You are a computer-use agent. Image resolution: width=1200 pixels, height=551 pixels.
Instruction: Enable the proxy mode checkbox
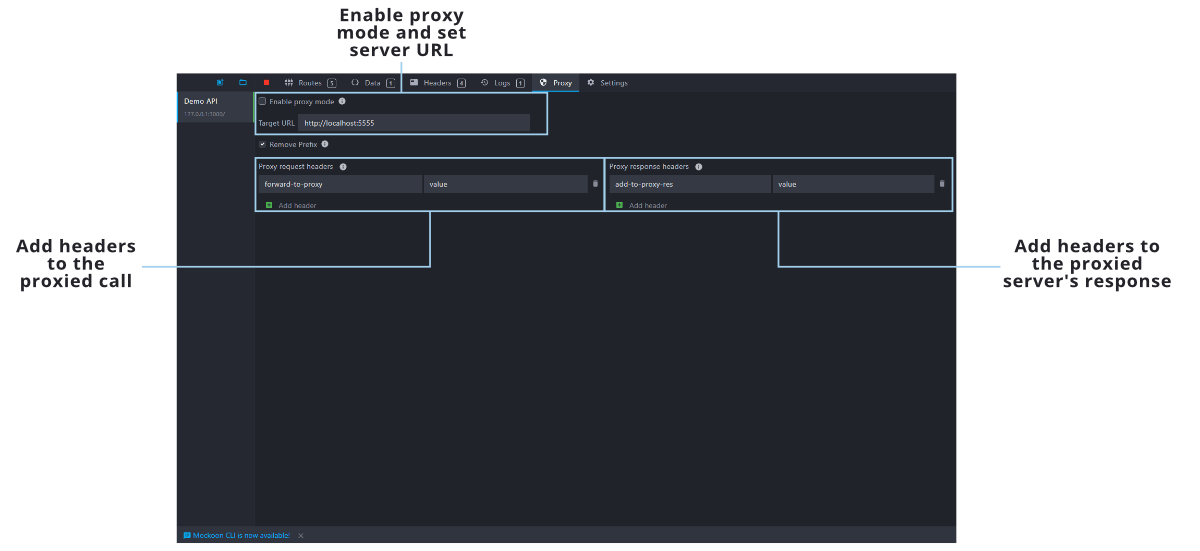point(263,102)
